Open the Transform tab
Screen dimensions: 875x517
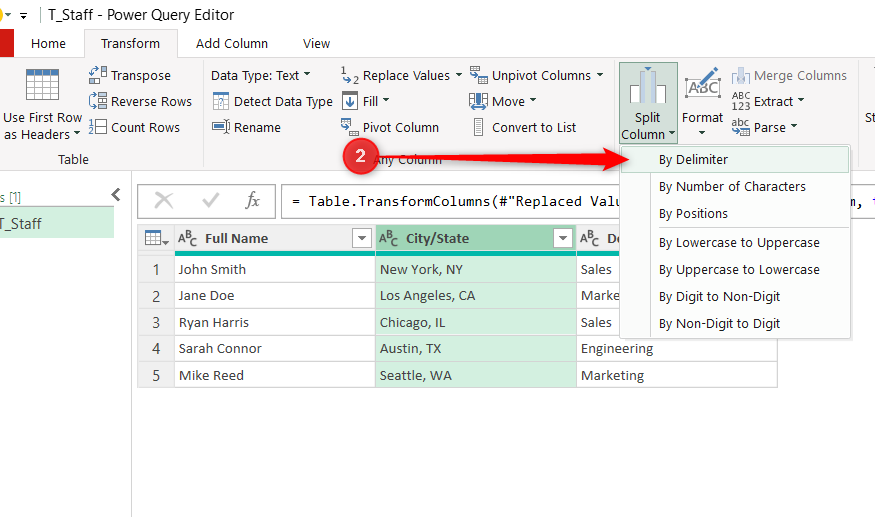coord(131,44)
